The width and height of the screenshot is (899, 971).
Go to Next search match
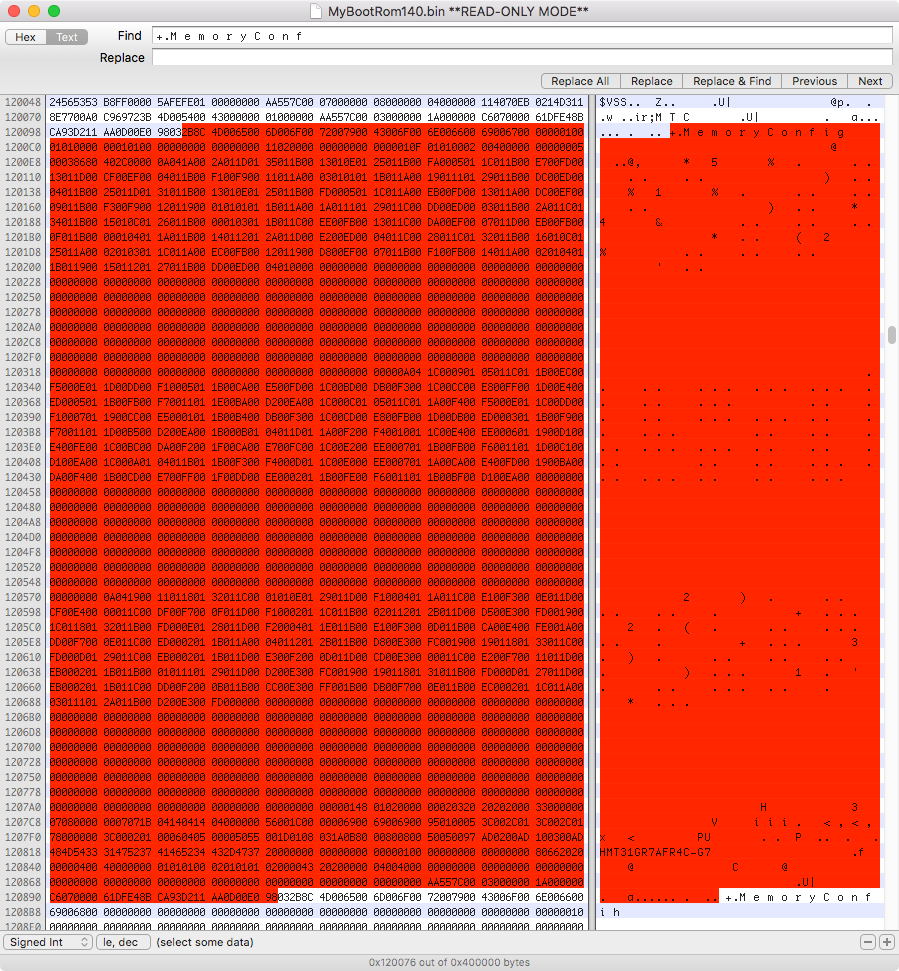coord(870,81)
